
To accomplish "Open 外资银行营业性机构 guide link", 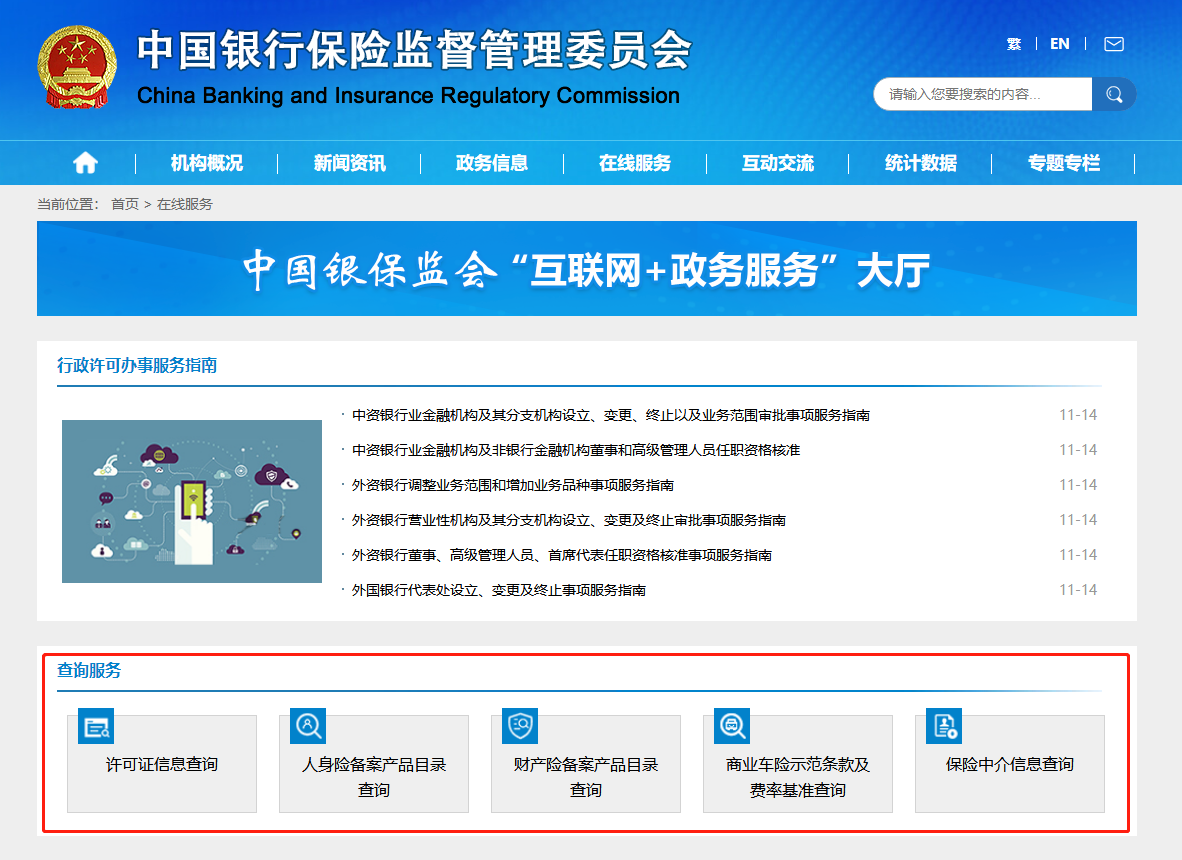I will (569, 520).
